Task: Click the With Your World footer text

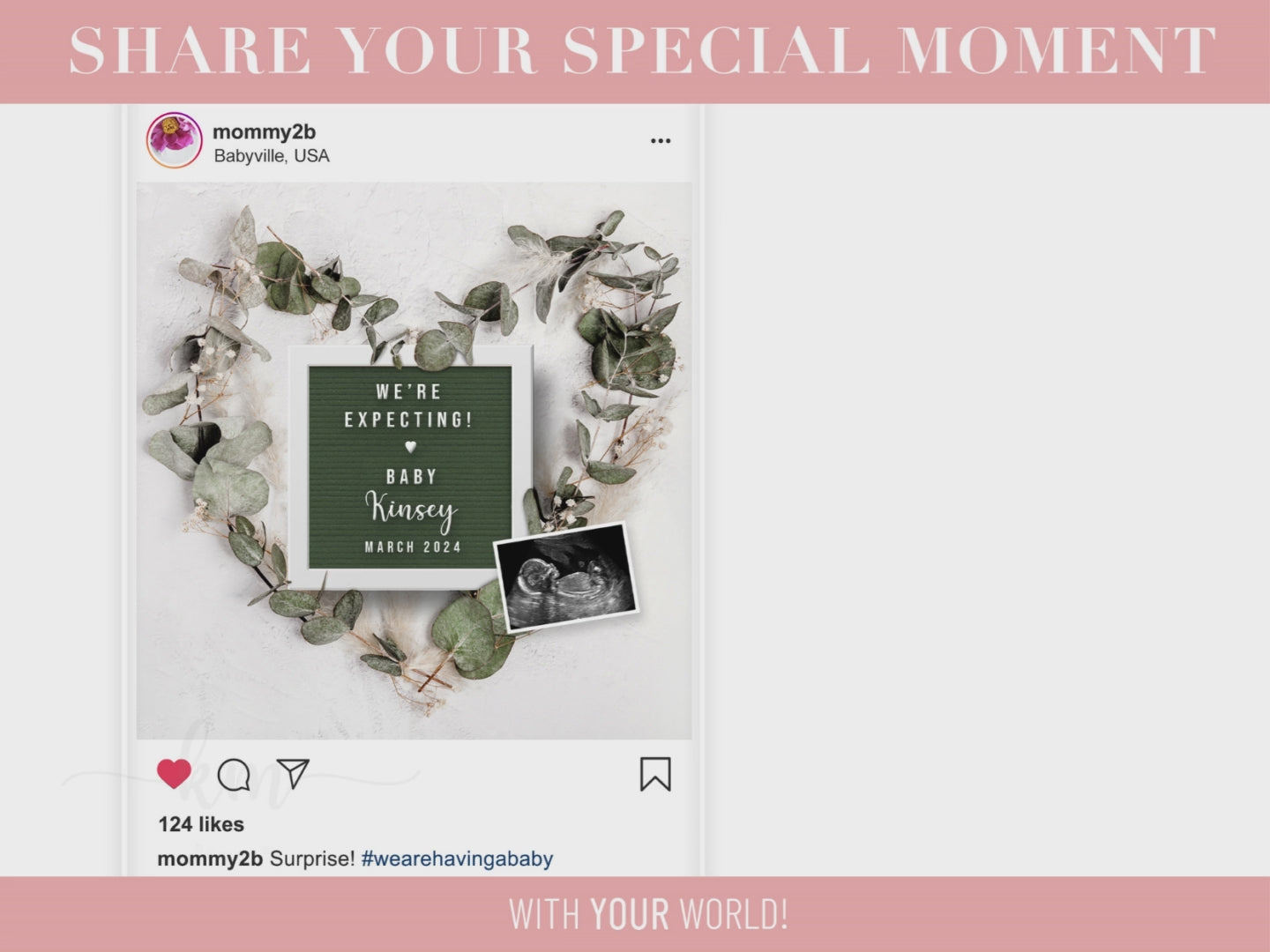Action: [648, 914]
